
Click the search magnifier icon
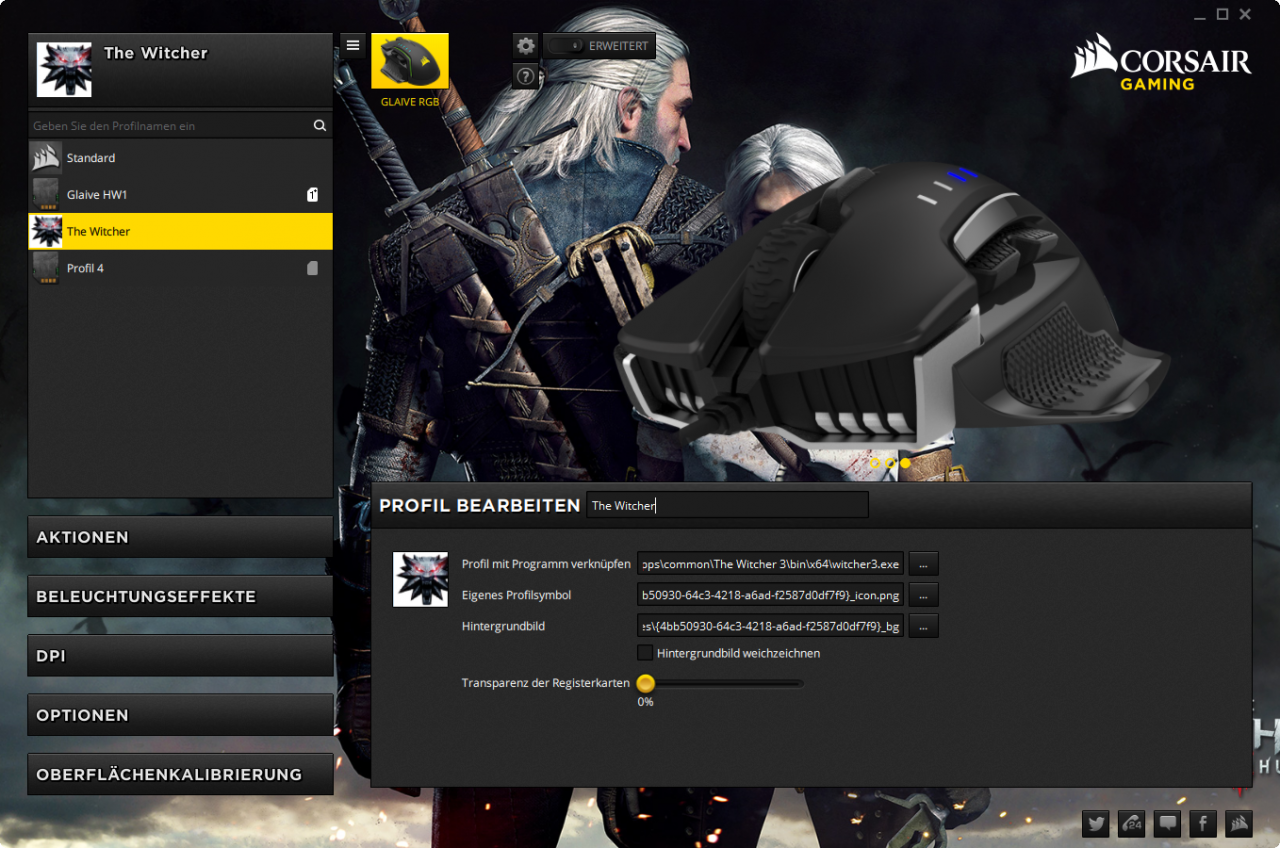pyautogui.click(x=320, y=126)
